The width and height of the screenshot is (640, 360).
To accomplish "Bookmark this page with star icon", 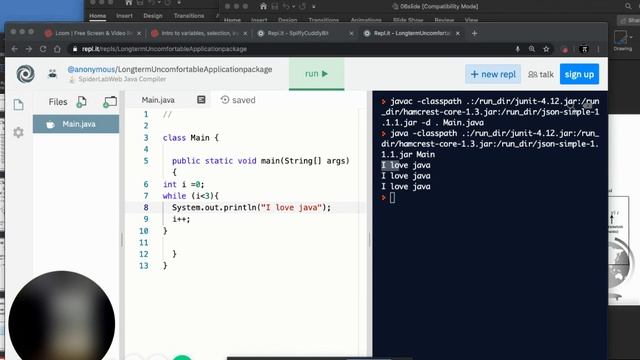I will (x=546, y=49).
